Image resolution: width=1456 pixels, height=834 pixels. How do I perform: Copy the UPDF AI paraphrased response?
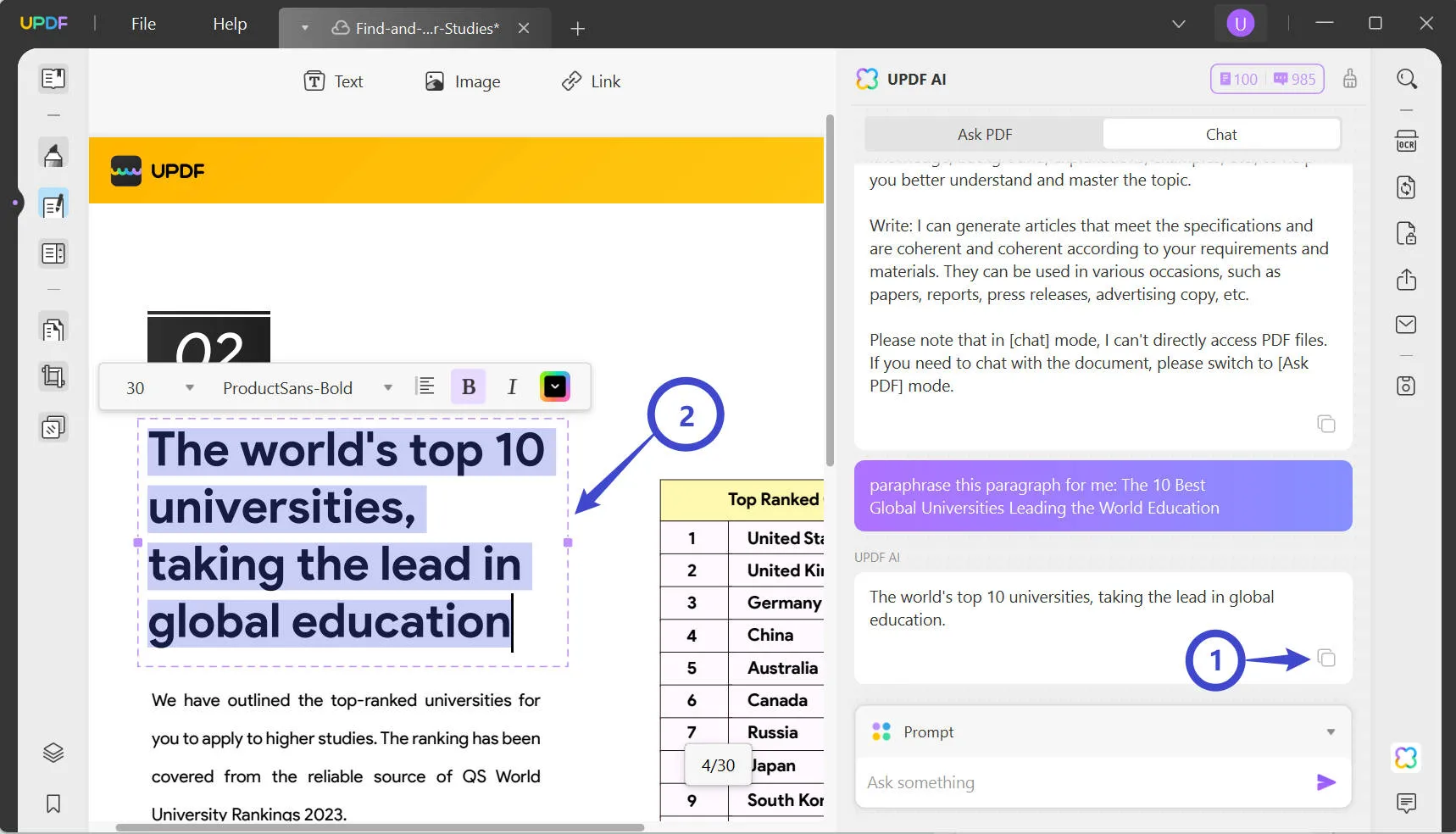coord(1325,659)
